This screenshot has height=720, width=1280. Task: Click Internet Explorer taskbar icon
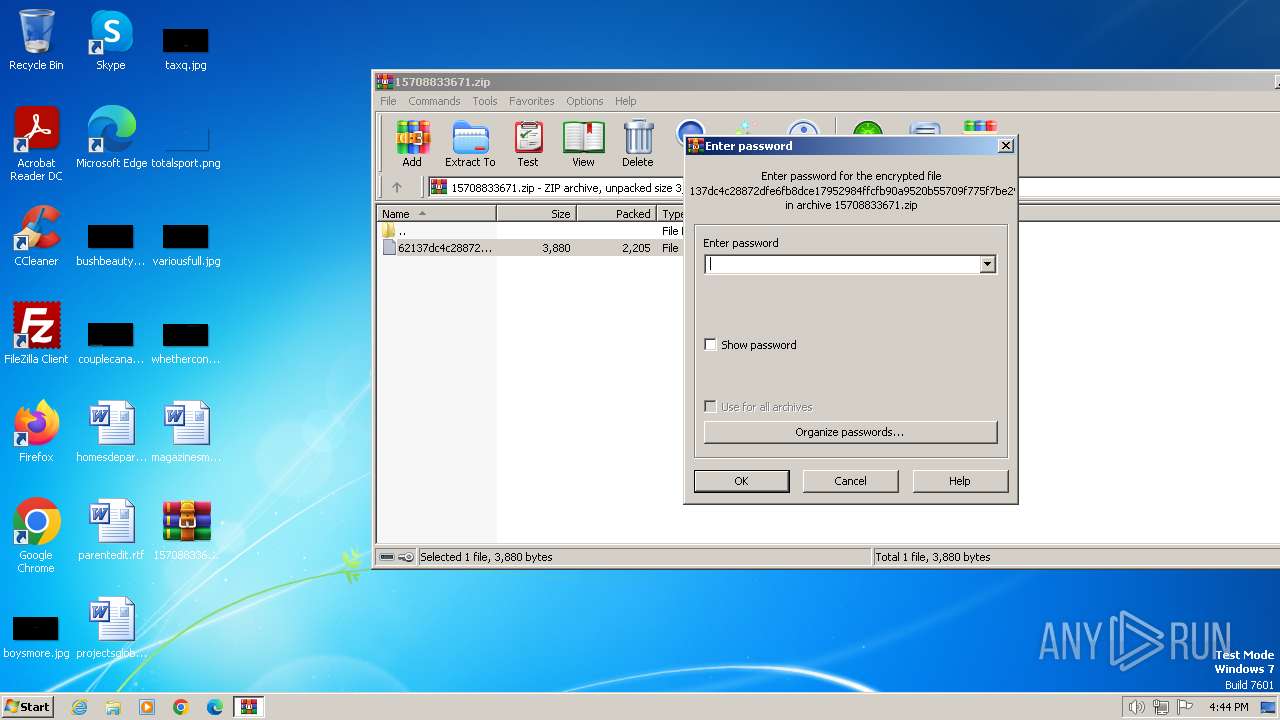(x=79, y=707)
